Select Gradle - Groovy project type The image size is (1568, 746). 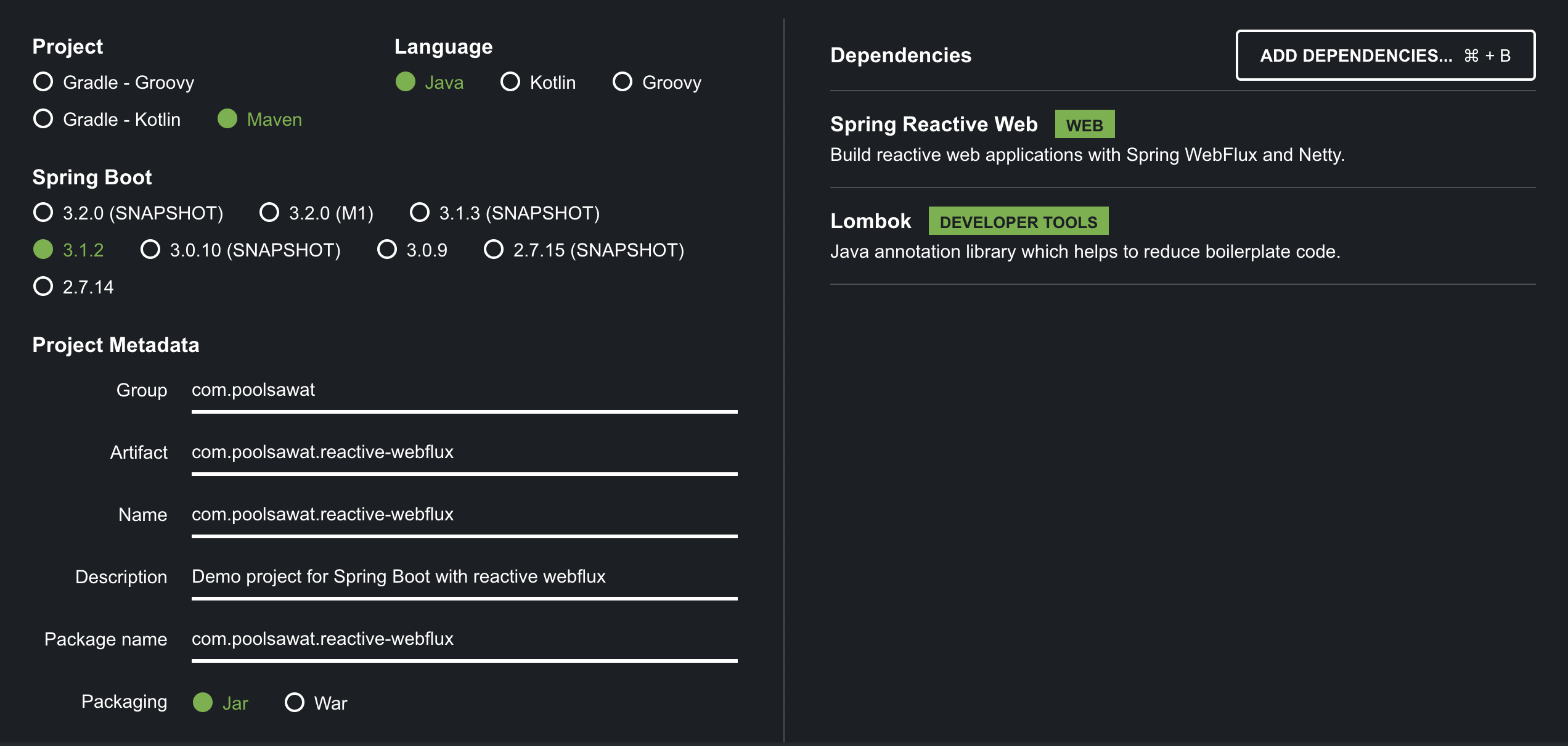[114, 82]
